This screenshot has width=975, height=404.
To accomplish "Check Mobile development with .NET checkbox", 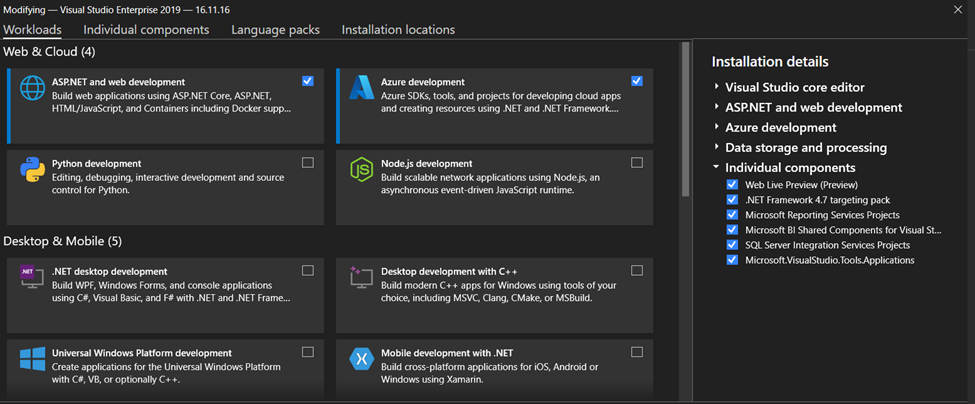I will tap(637, 352).
